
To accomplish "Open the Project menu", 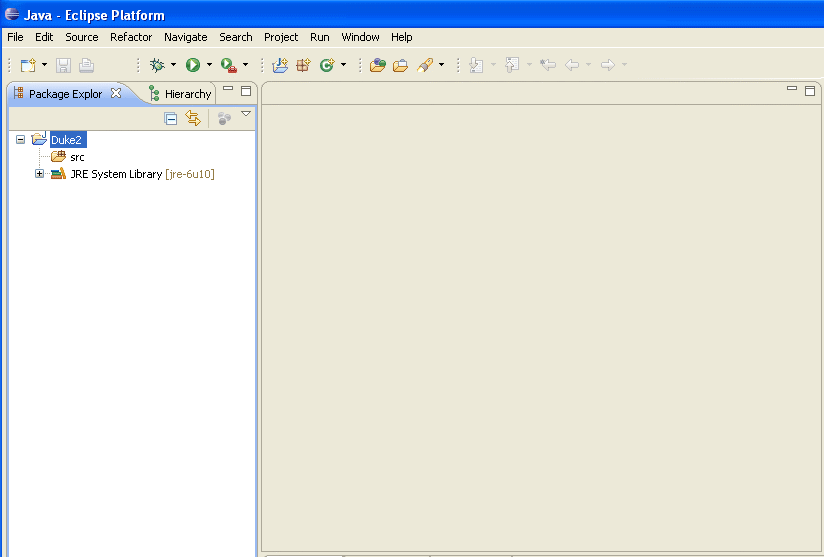I will point(281,37).
